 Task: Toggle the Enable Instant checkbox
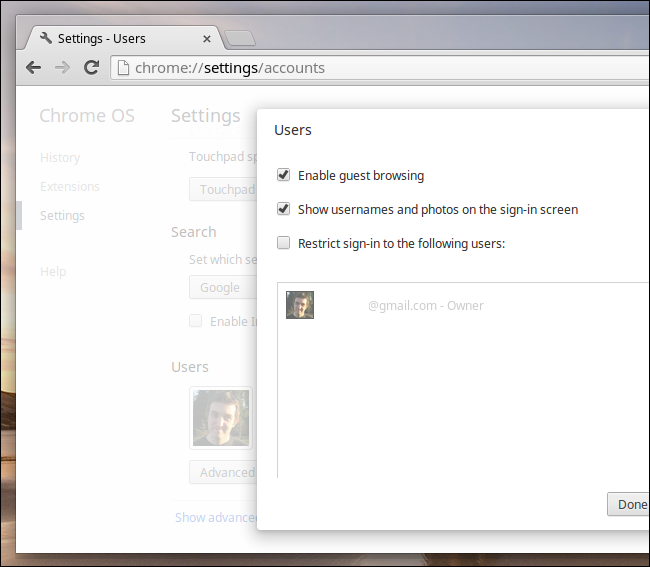pos(196,321)
